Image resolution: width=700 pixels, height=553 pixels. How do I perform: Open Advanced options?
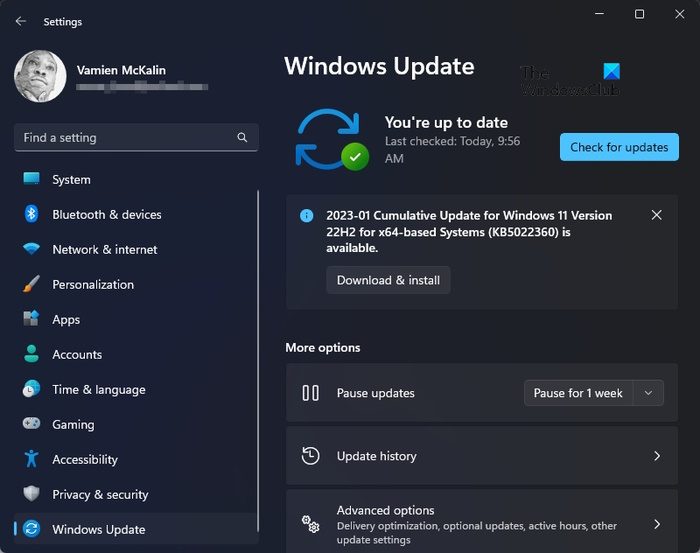click(482, 521)
